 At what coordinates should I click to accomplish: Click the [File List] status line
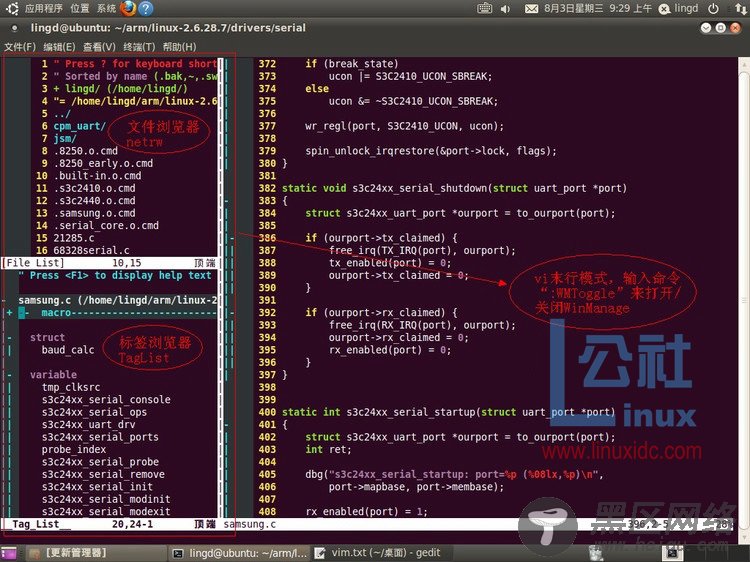coord(110,263)
